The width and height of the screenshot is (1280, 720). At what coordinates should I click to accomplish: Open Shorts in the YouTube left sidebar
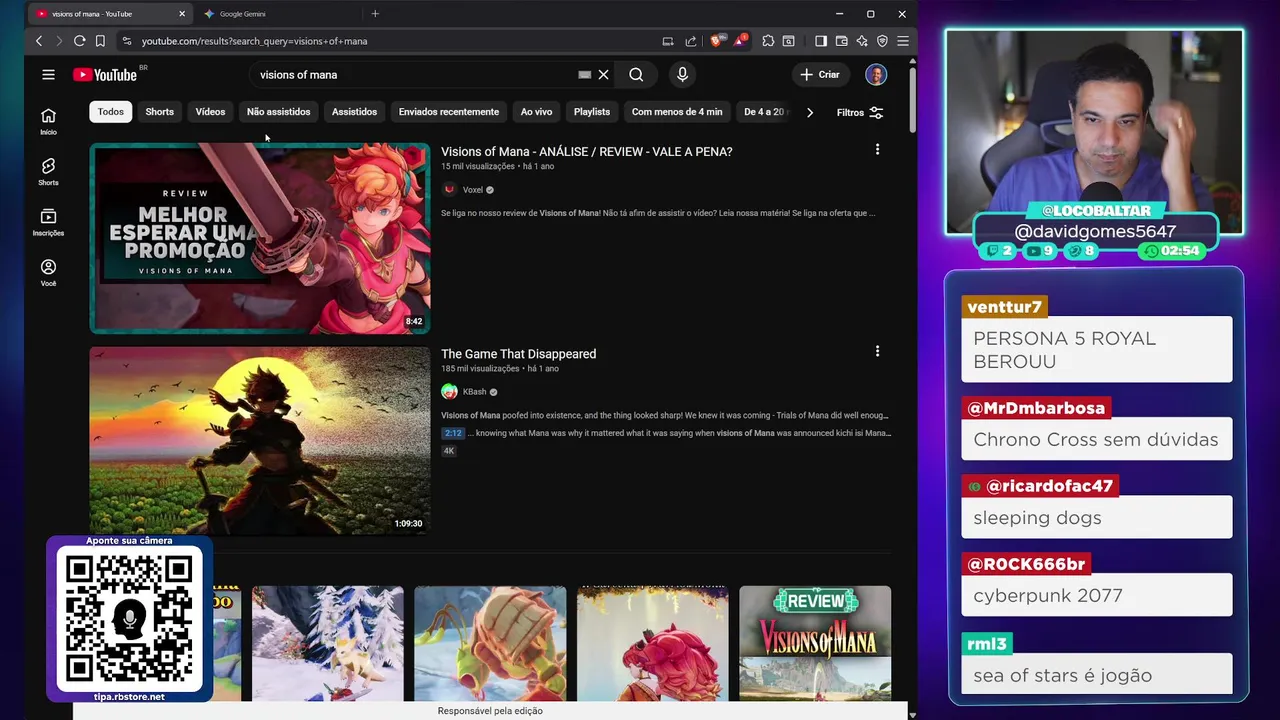tap(48, 172)
